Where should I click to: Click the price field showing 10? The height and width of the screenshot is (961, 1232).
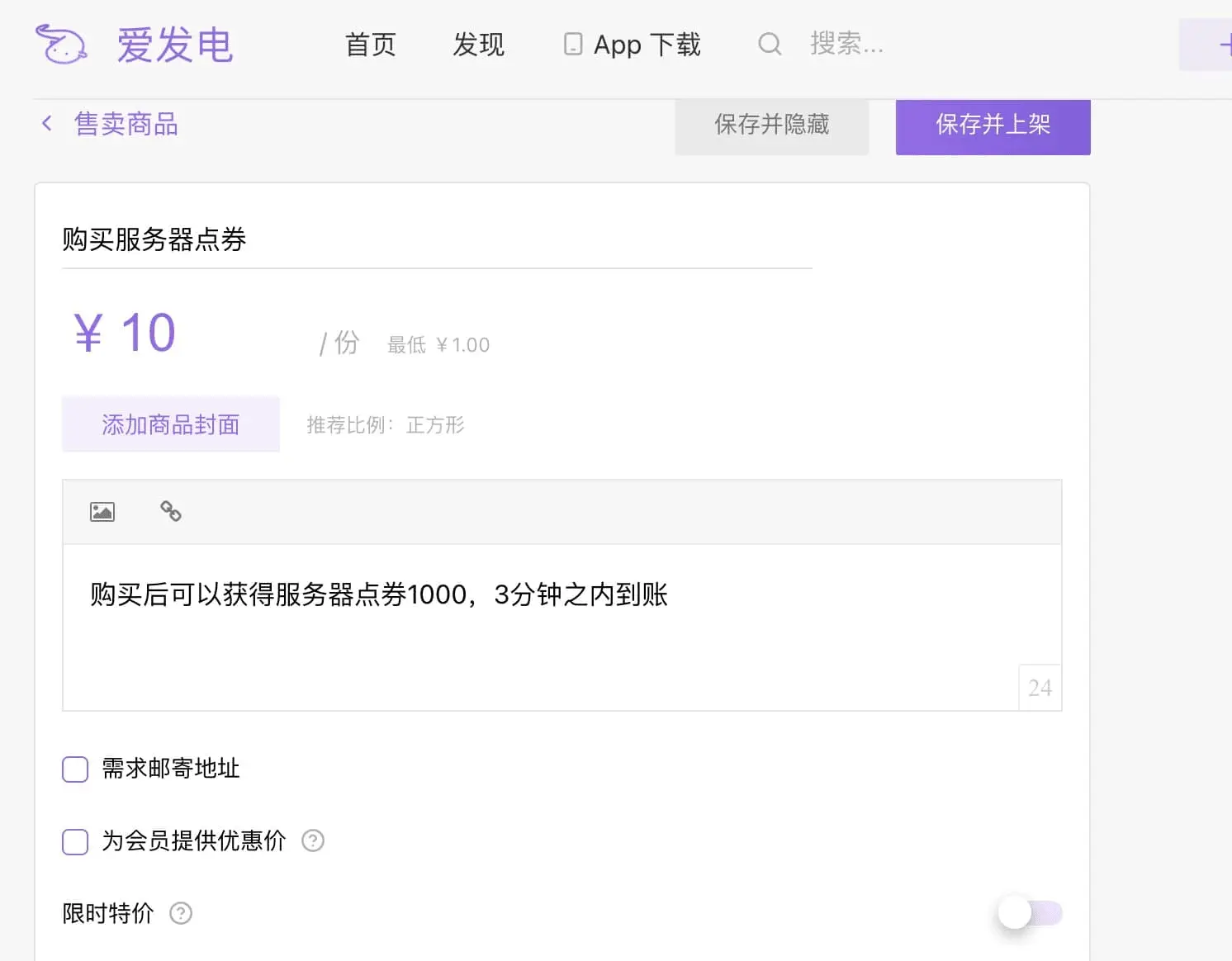click(190, 334)
